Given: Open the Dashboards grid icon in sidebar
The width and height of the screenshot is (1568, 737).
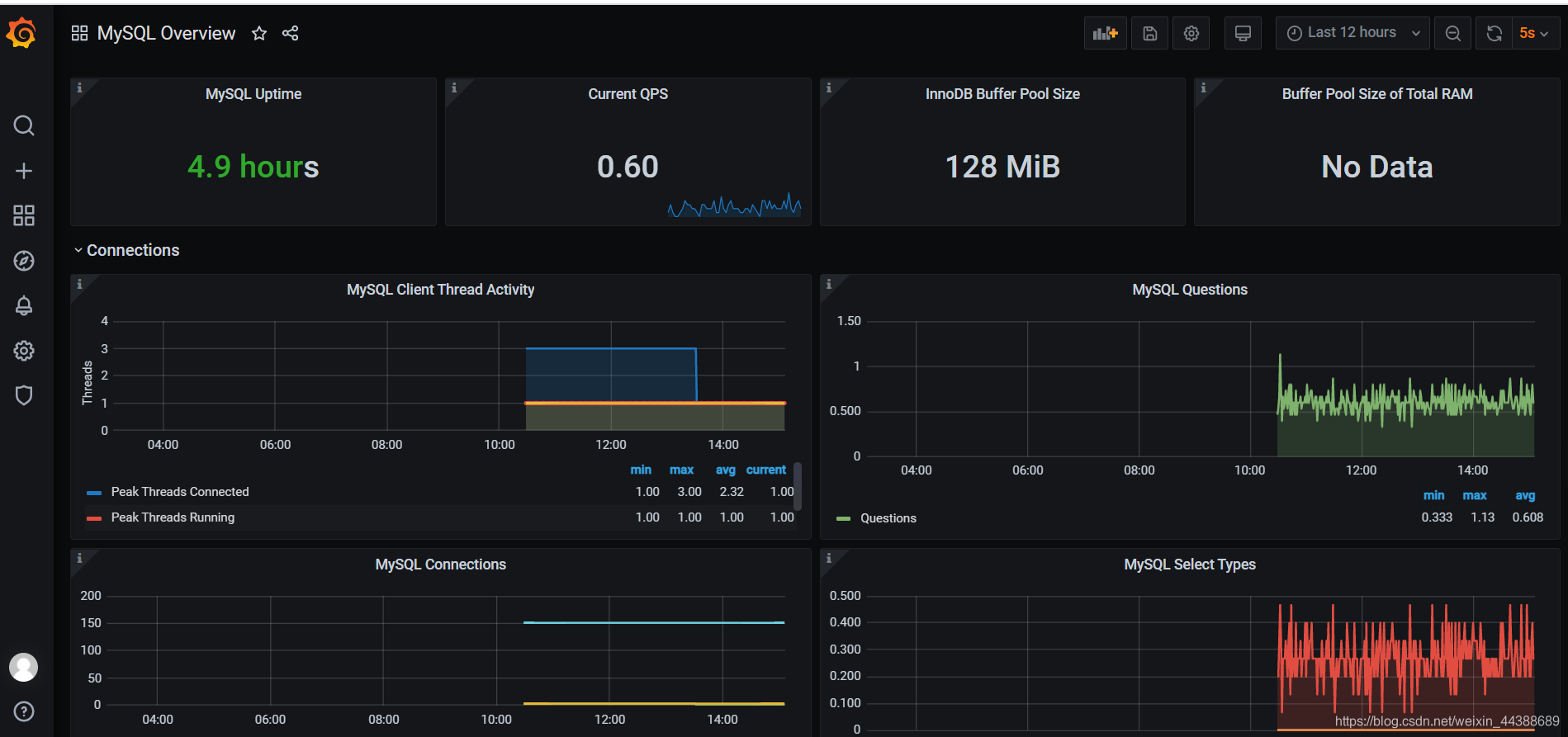Looking at the screenshot, I should click(x=24, y=215).
